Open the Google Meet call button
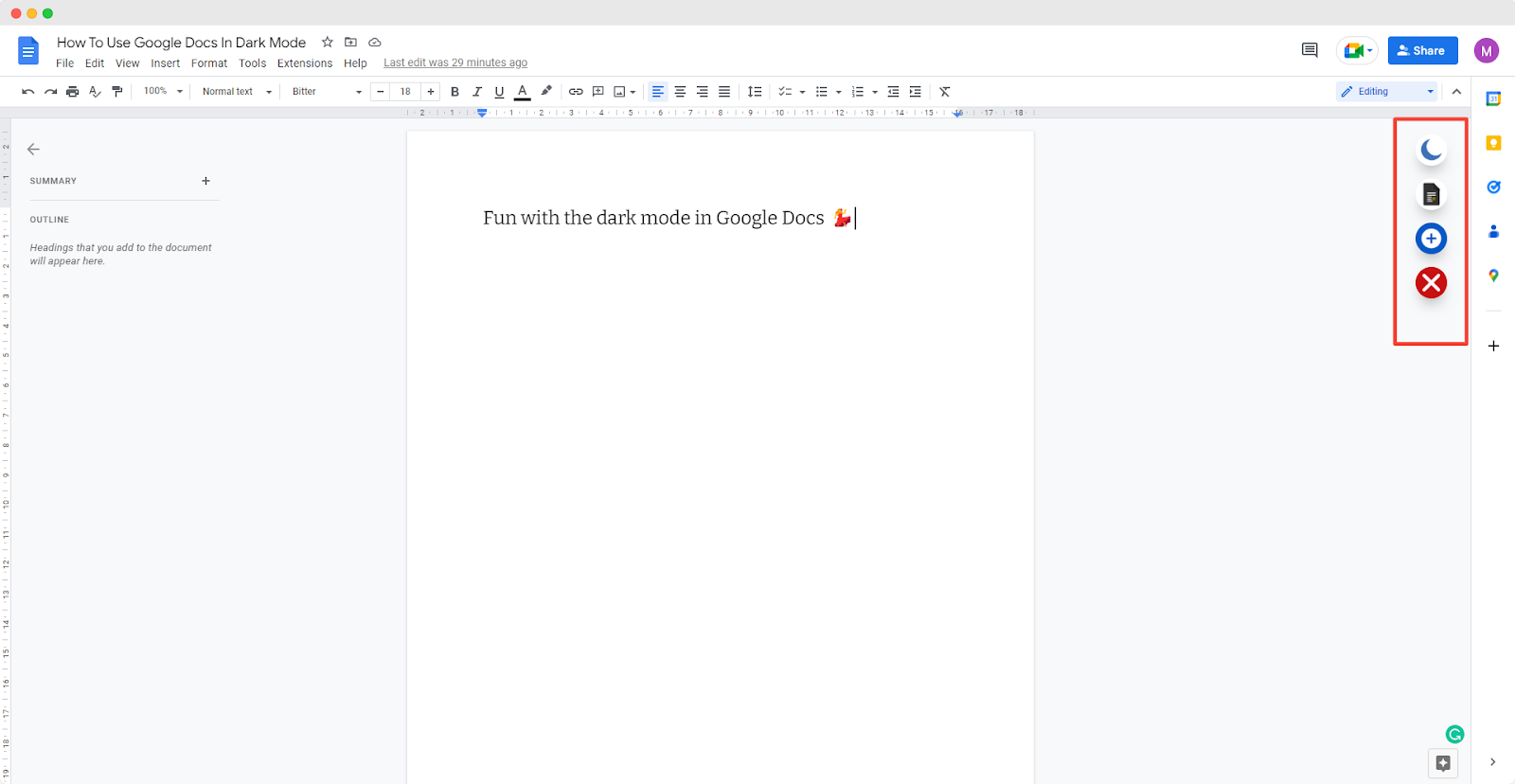The height and width of the screenshot is (784, 1515). 1357,50
